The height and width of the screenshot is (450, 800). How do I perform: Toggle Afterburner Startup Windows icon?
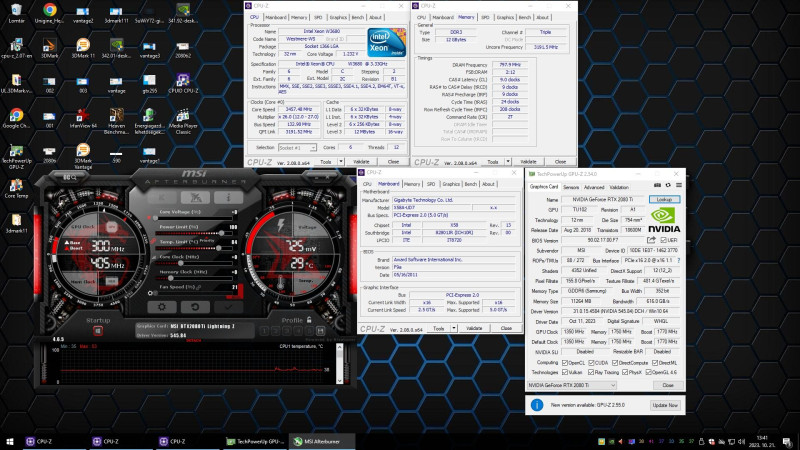coord(98,331)
